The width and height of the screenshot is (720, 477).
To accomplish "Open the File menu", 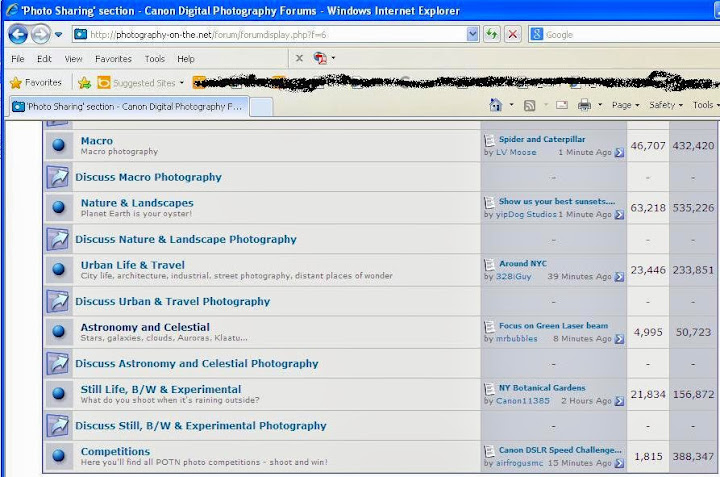I will 17,59.
